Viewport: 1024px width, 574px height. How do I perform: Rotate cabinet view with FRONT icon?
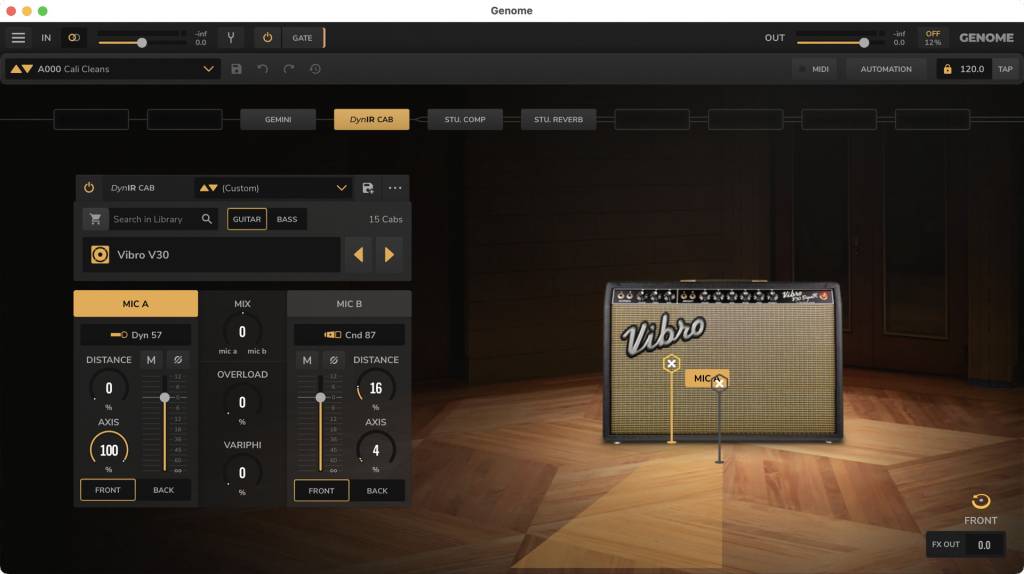(x=980, y=501)
